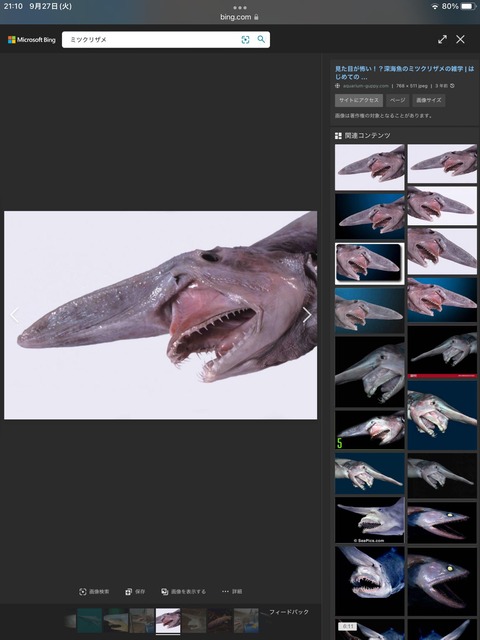This screenshot has width=480, height=640.
Task: Select the 画像サイズ tab button
Action: (x=429, y=100)
